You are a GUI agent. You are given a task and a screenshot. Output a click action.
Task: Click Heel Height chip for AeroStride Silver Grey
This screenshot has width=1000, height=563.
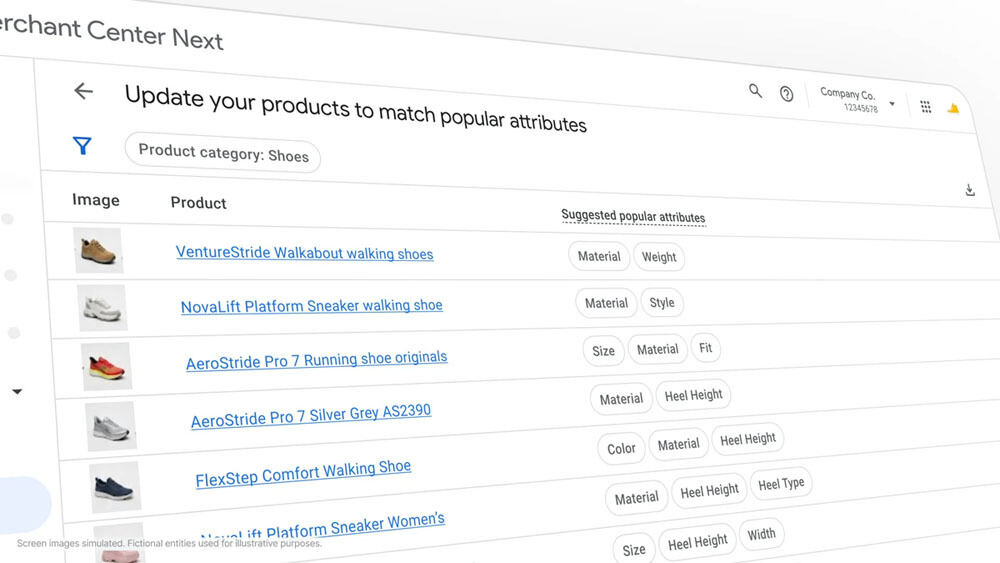[x=693, y=395]
